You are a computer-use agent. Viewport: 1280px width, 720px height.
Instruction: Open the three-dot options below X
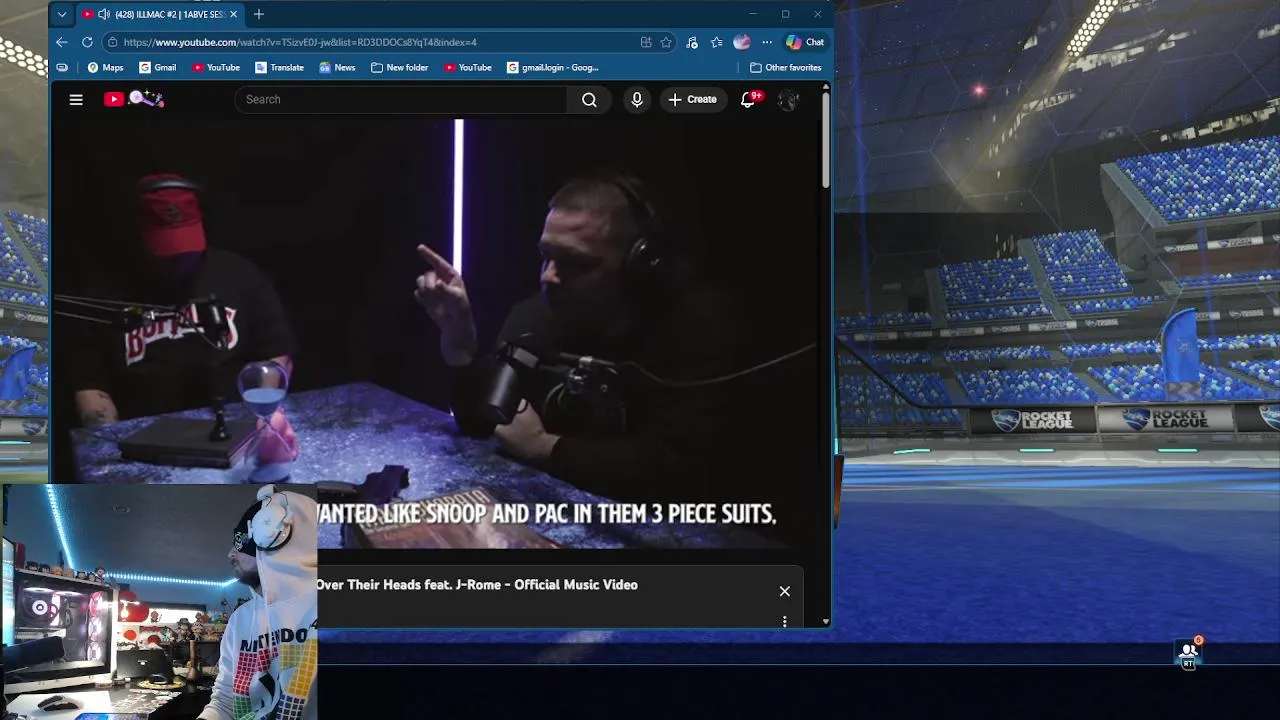click(785, 621)
